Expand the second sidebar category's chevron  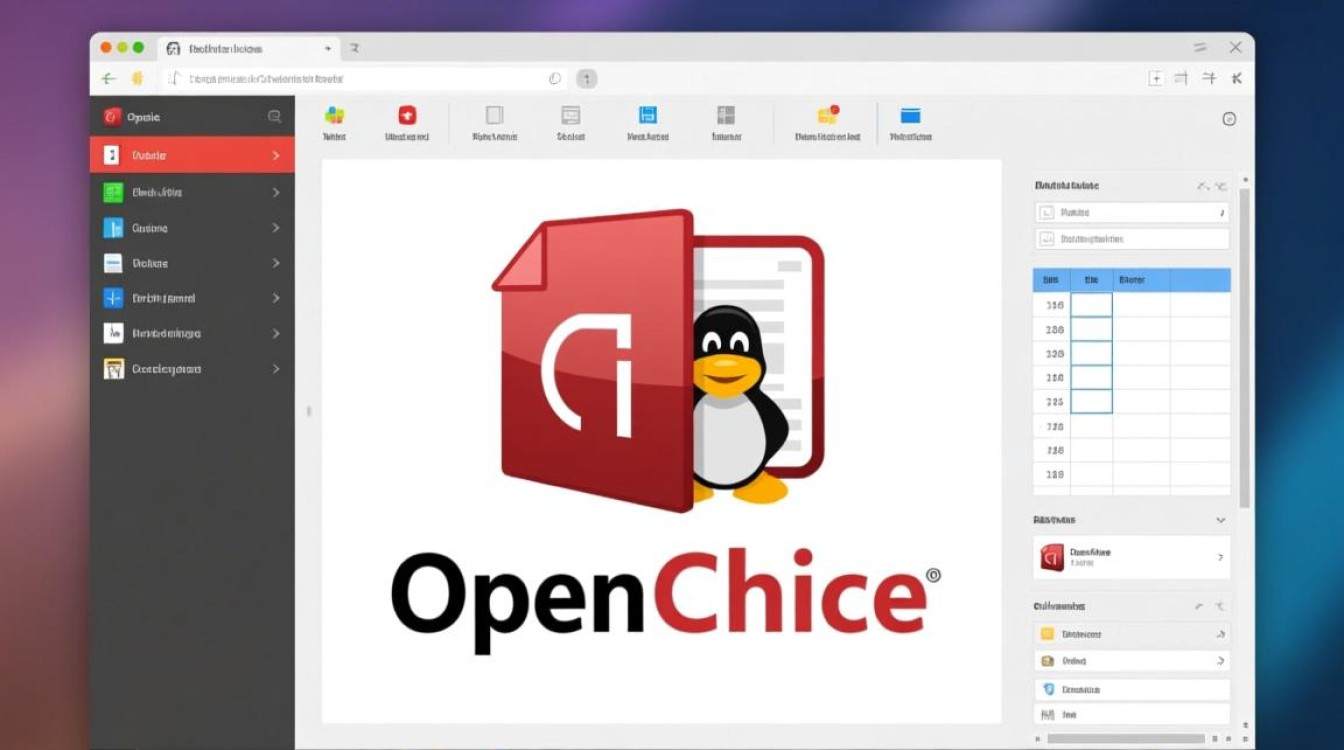click(x=277, y=192)
